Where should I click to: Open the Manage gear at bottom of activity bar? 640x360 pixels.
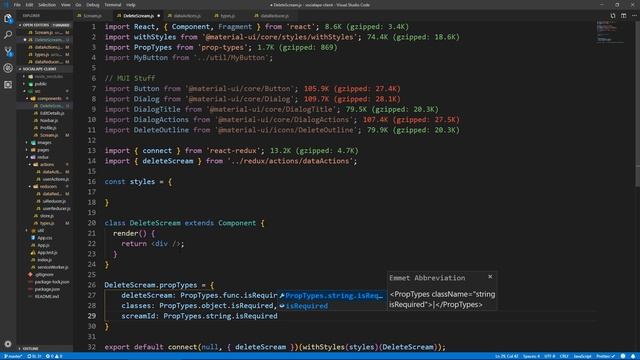[8, 344]
